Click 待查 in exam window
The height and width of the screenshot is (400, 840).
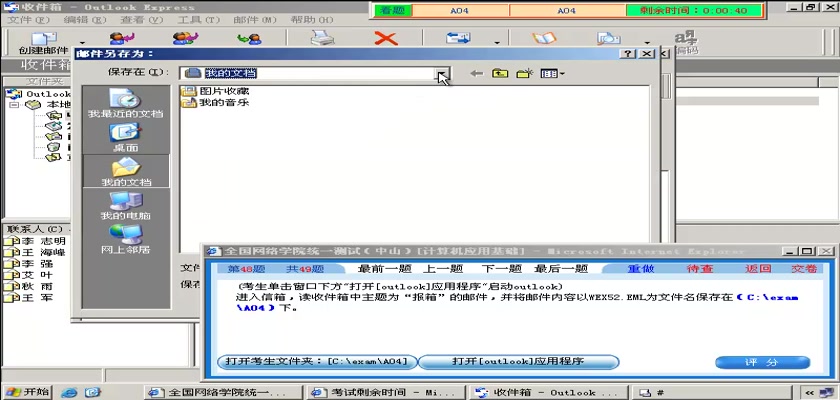click(700, 269)
